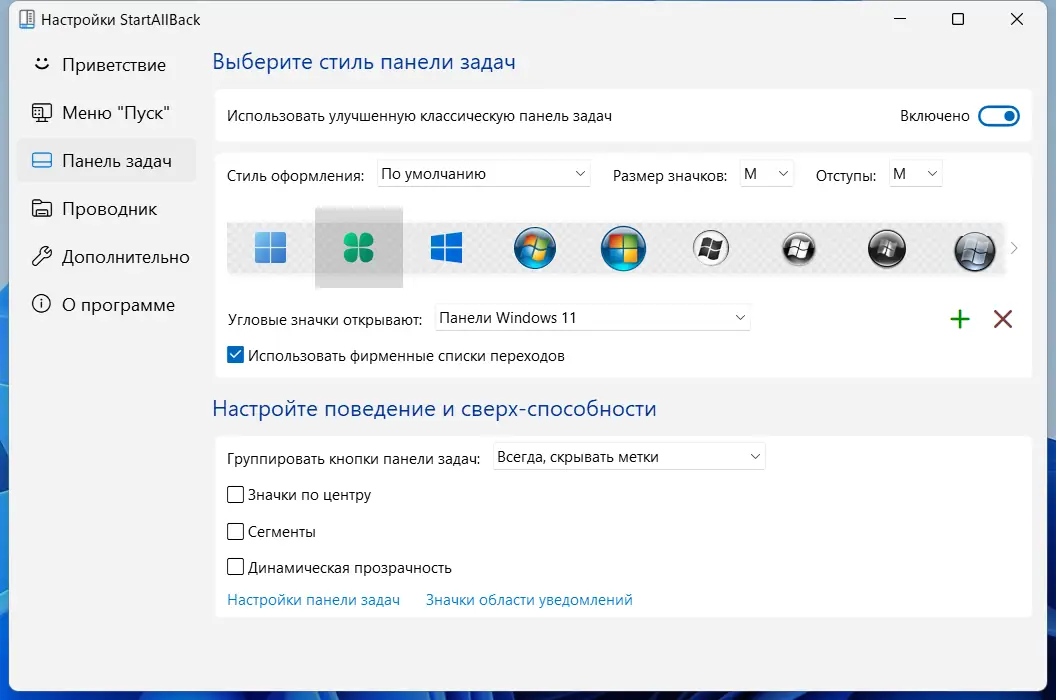Open the Дополнительно section
The image size is (1056, 700).
coord(106,257)
